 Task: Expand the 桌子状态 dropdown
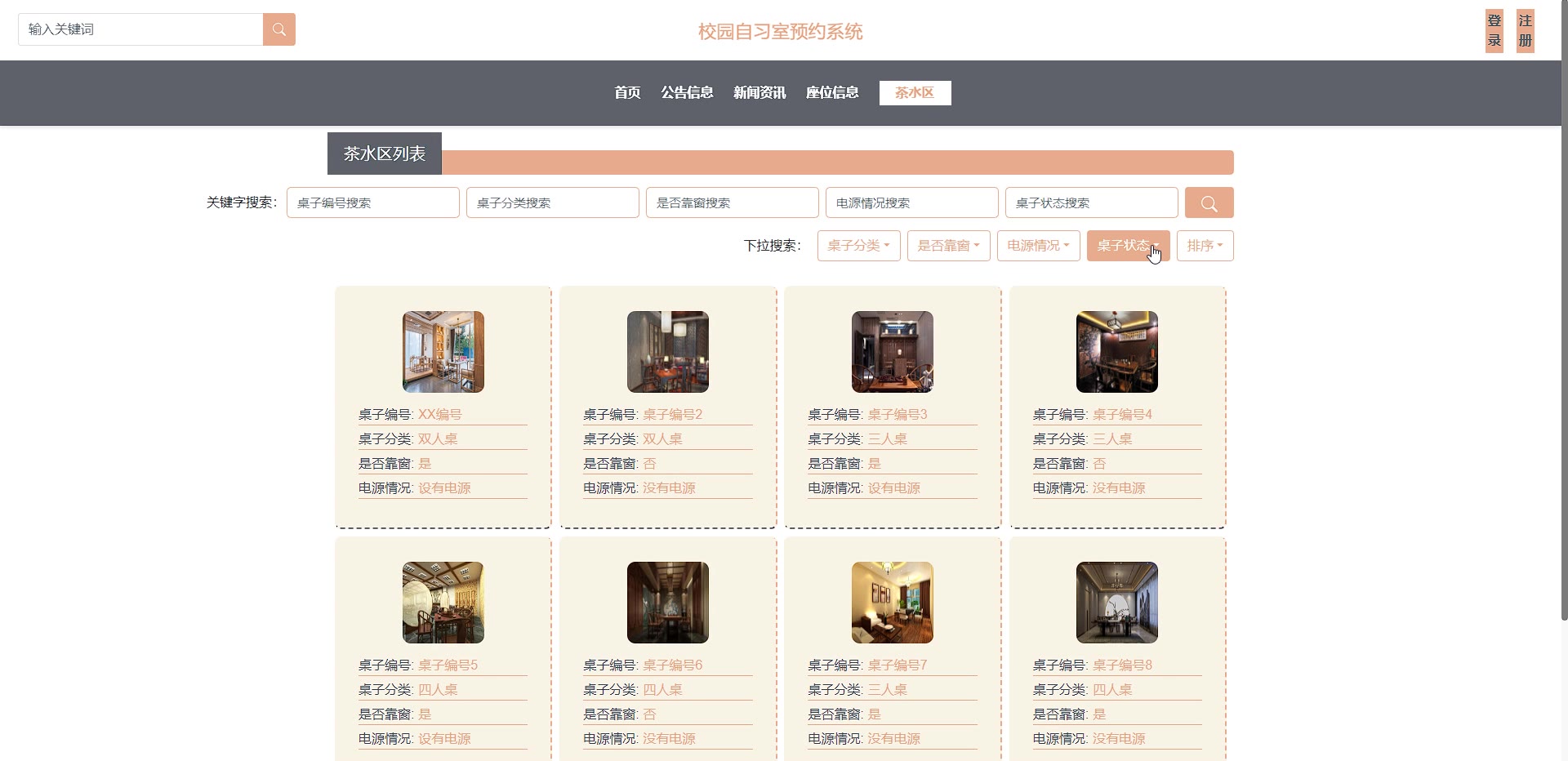point(1129,246)
